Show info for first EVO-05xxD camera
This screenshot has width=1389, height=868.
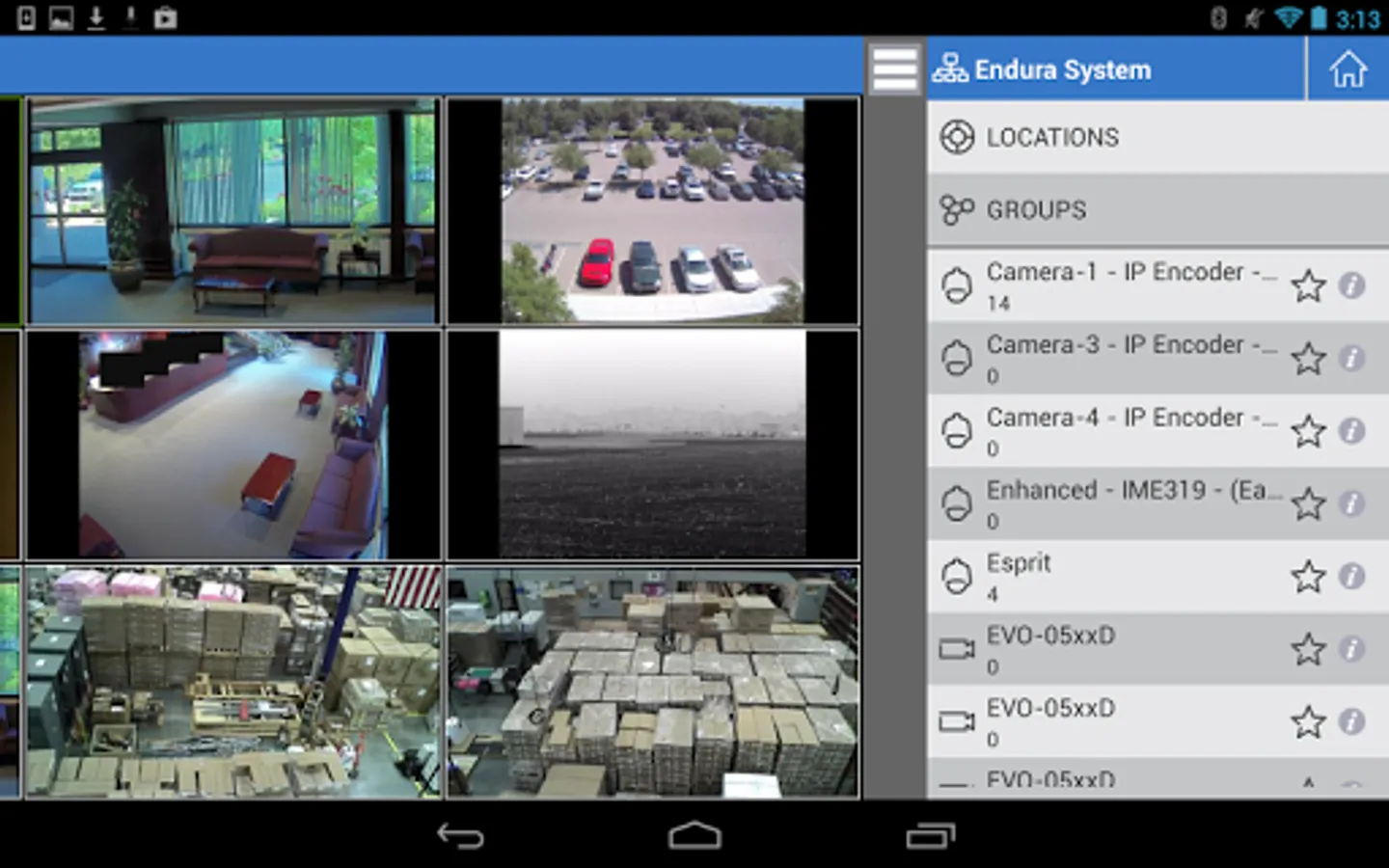[1352, 649]
